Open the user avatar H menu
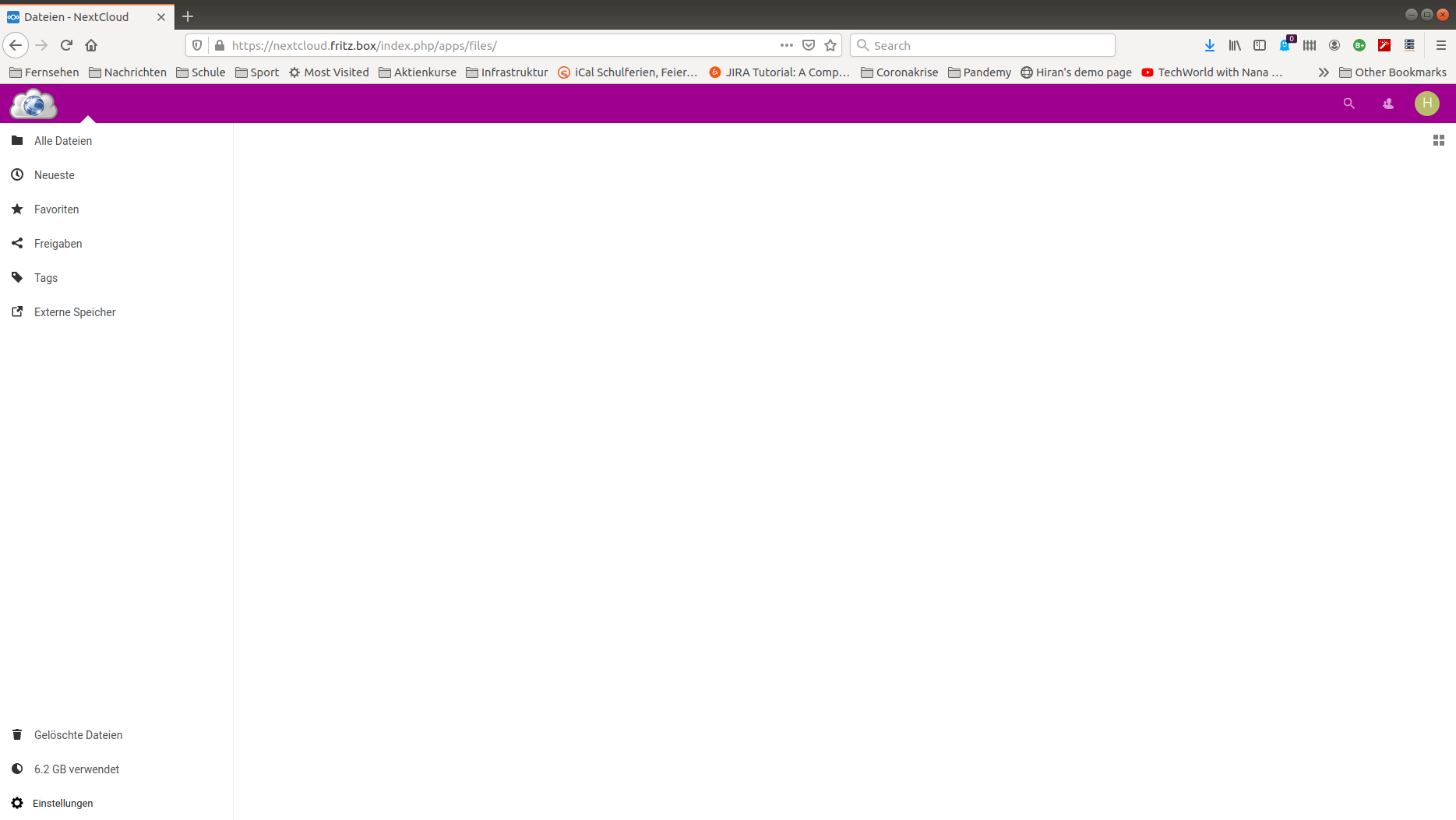This screenshot has width=1456, height=820. [x=1427, y=104]
